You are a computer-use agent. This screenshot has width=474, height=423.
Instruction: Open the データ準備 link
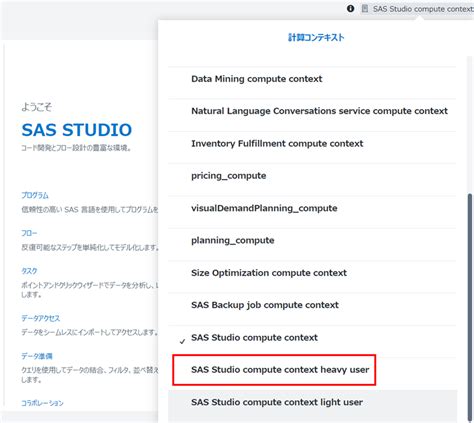[37, 356]
